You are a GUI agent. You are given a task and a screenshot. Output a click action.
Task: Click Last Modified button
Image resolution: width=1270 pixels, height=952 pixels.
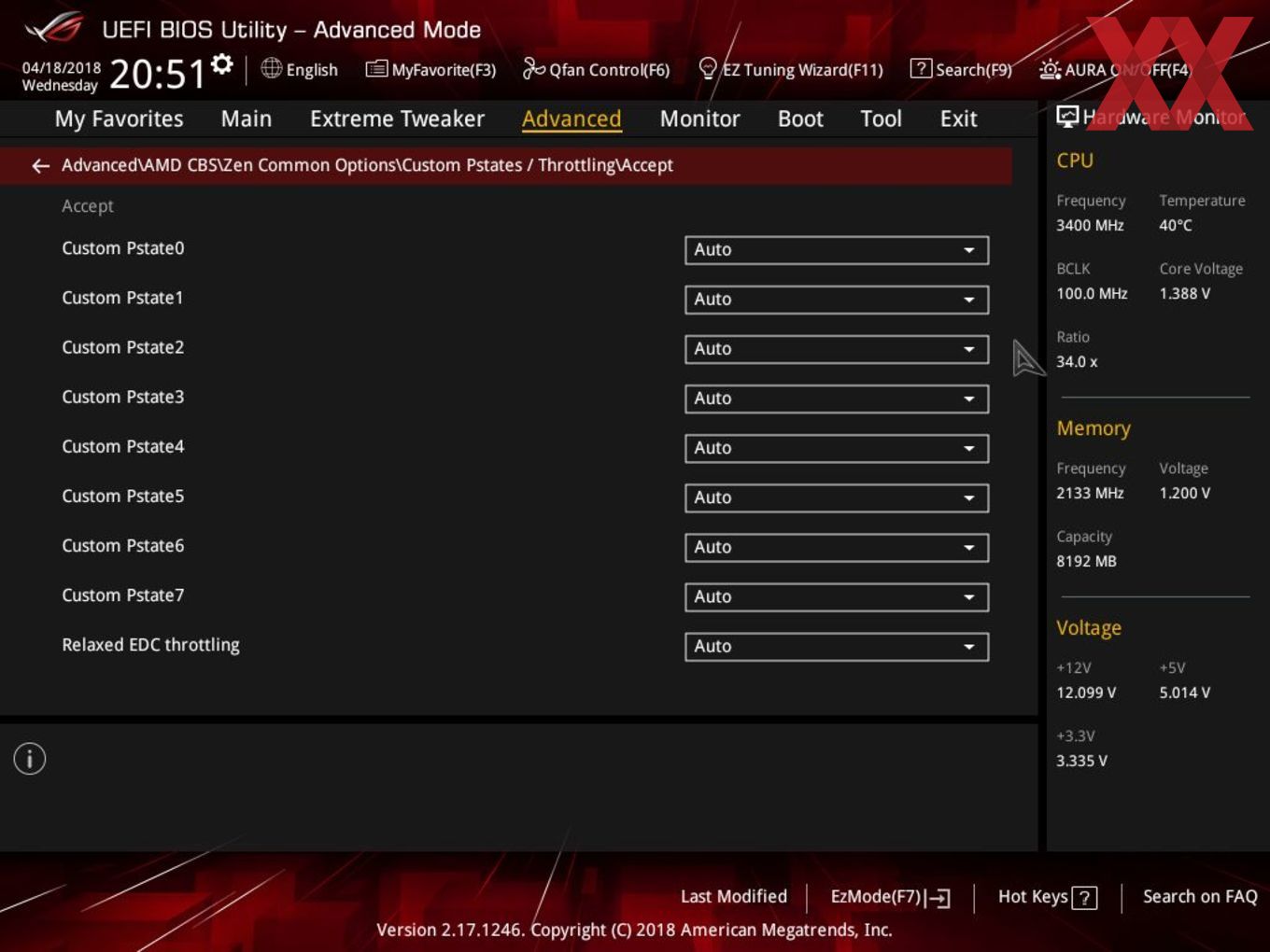pyautogui.click(x=734, y=897)
